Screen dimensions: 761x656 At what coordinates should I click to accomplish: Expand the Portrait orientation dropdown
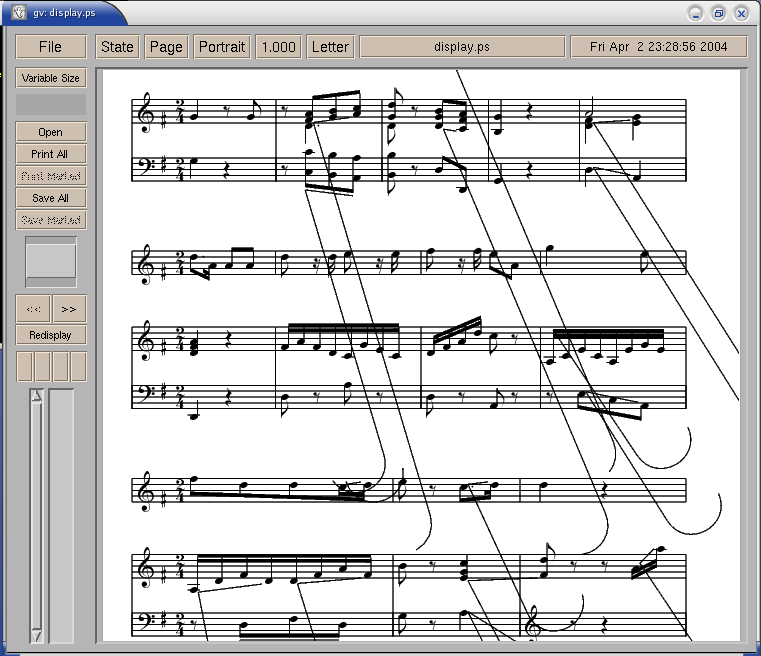221,47
